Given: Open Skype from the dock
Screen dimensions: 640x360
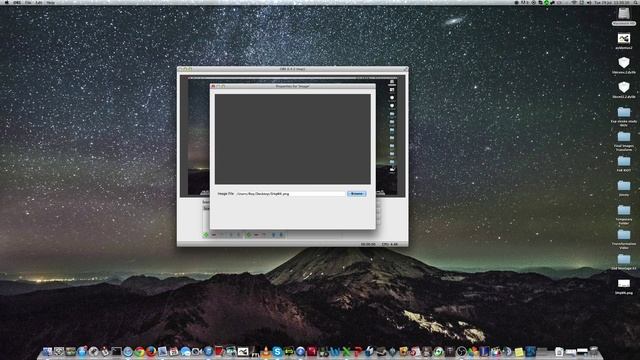Looking at the screenshot, I should coord(278,351).
